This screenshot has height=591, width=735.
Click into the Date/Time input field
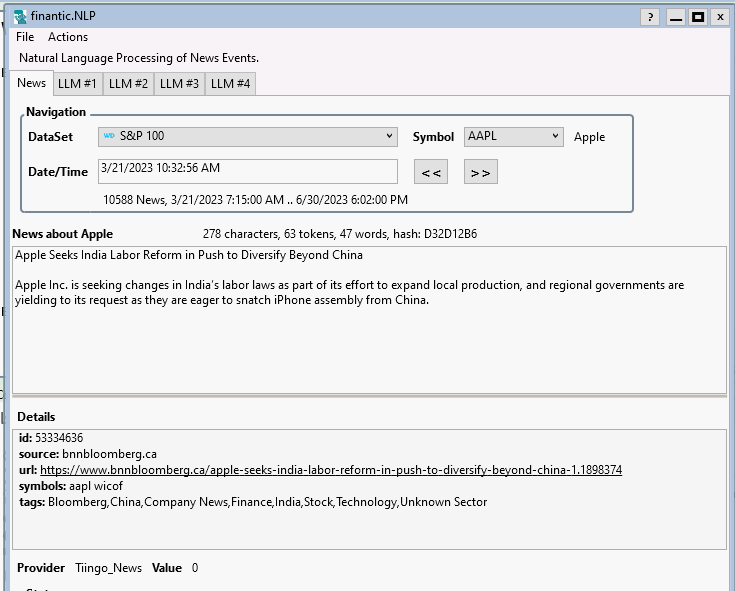point(247,171)
